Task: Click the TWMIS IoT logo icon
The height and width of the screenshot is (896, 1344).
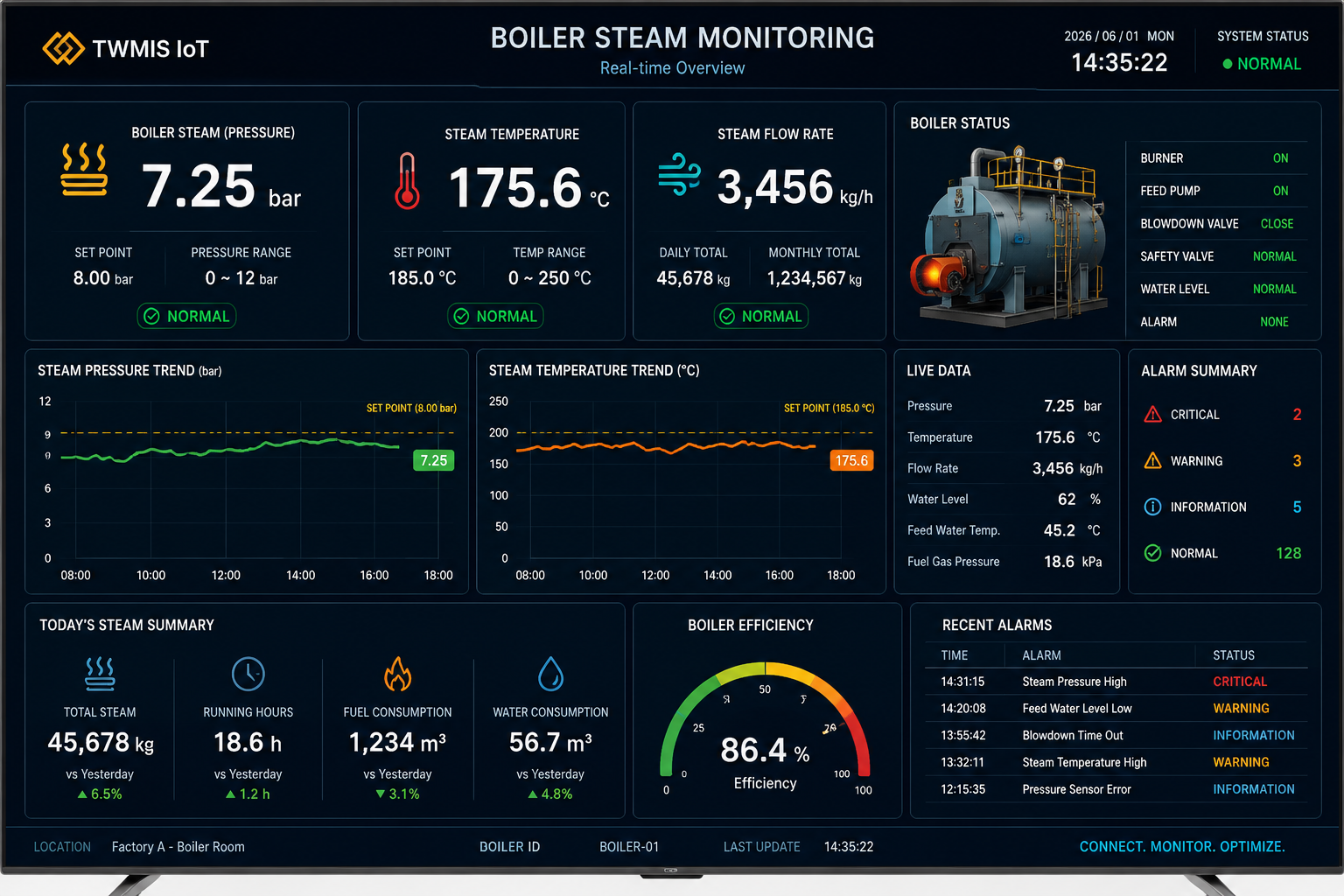Action: tap(63, 49)
